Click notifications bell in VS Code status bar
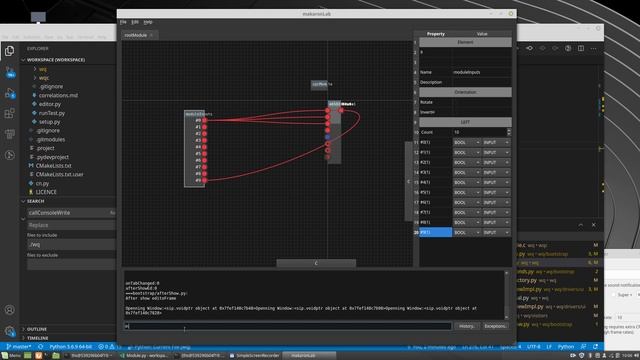 tap(596, 347)
